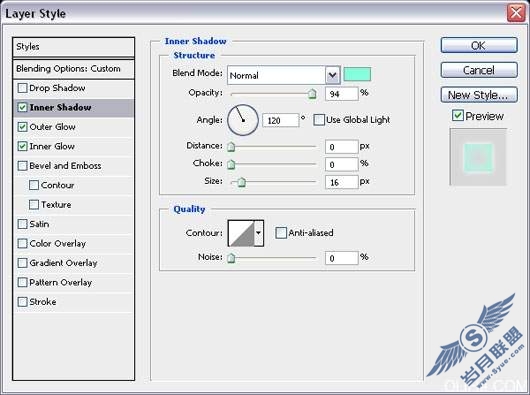Uncheck the Inner Glow checkbox
The width and height of the screenshot is (530, 395).
(22, 146)
